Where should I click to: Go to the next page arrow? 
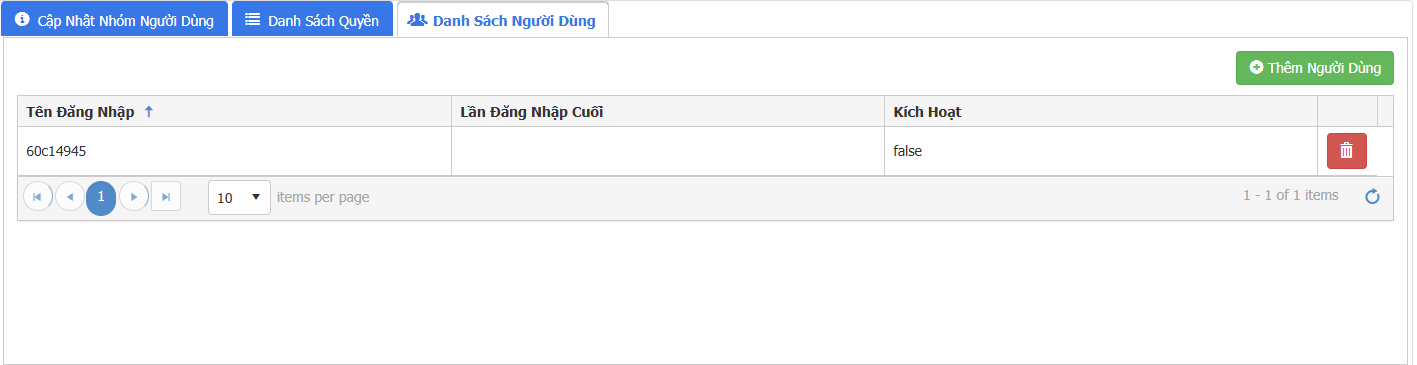(x=134, y=197)
